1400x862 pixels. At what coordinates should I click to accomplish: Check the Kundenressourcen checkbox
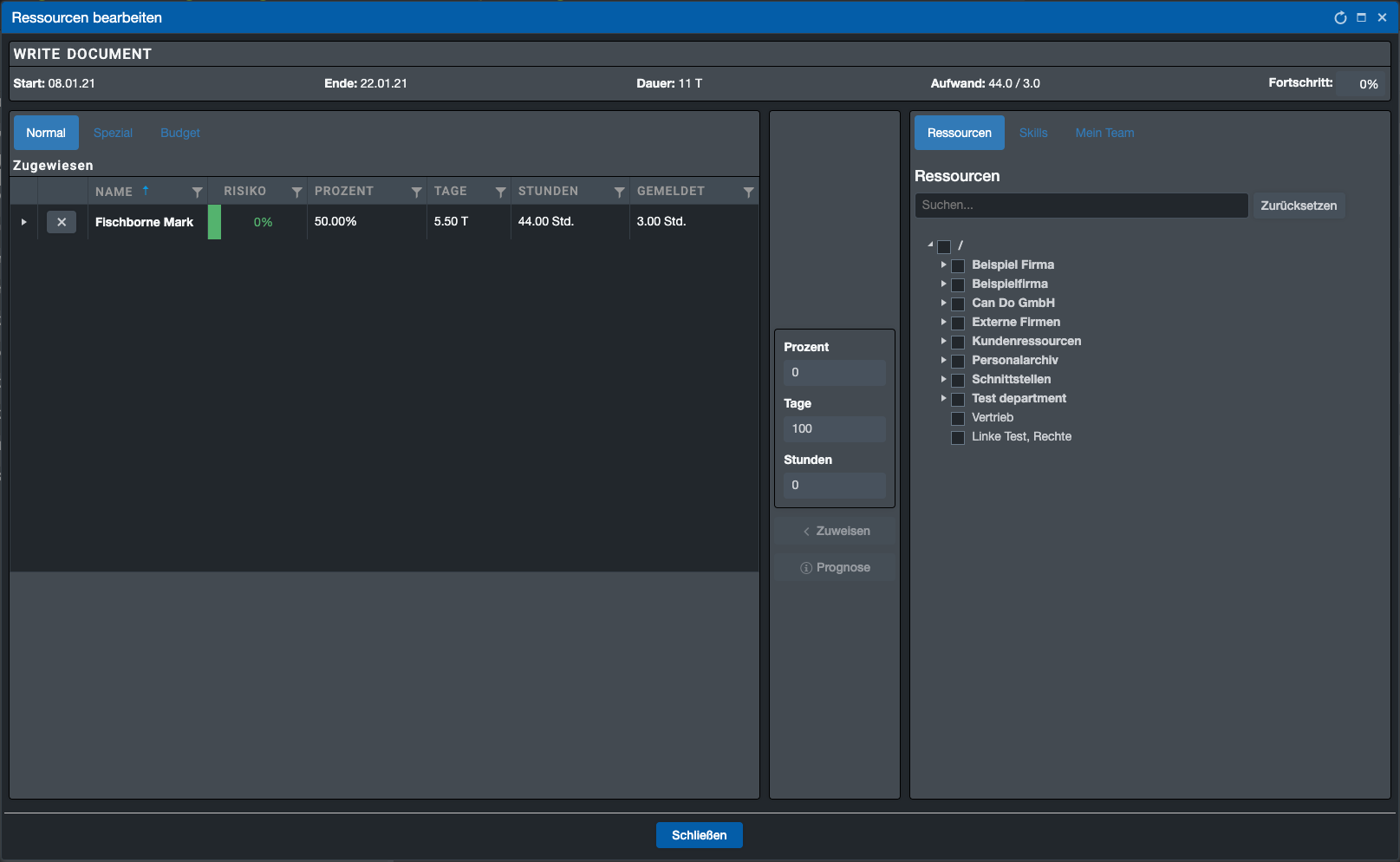[x=958, y=343]
